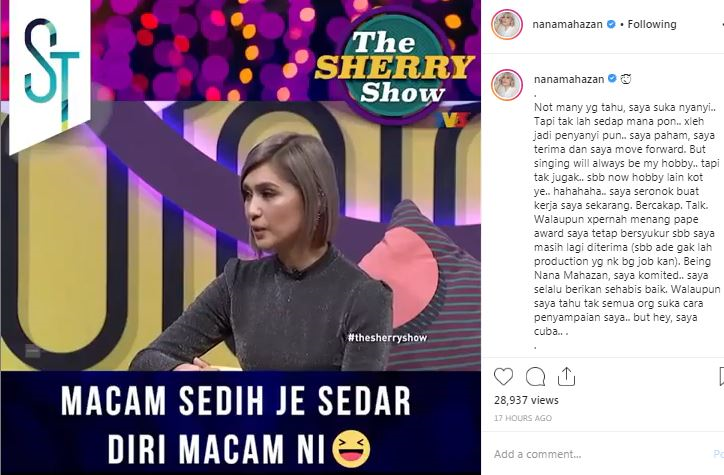
Task: Open comments via the speech bubble icon
Action: point(535,377)
